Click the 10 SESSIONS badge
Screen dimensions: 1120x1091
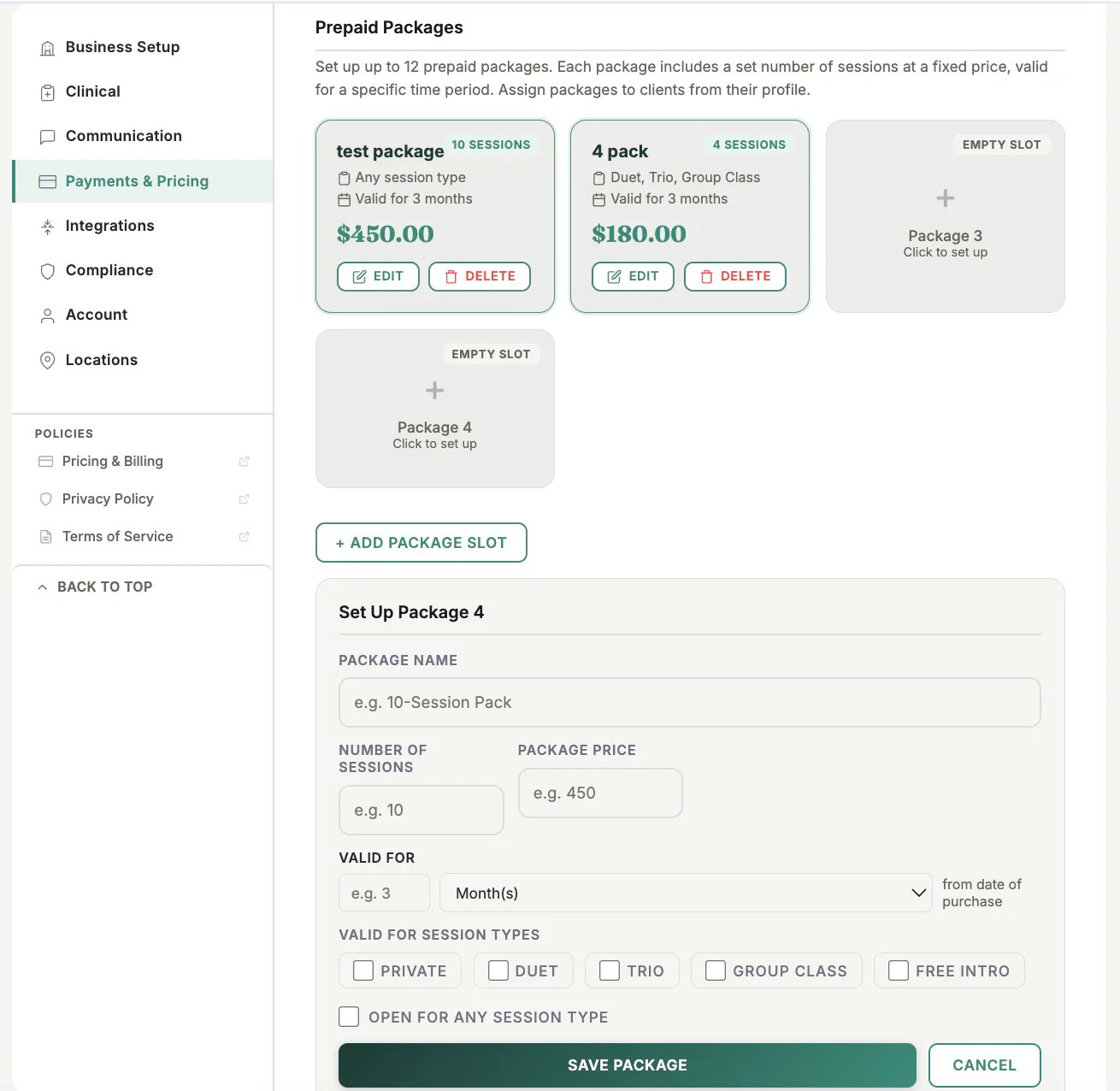click(x=492, y=144)
